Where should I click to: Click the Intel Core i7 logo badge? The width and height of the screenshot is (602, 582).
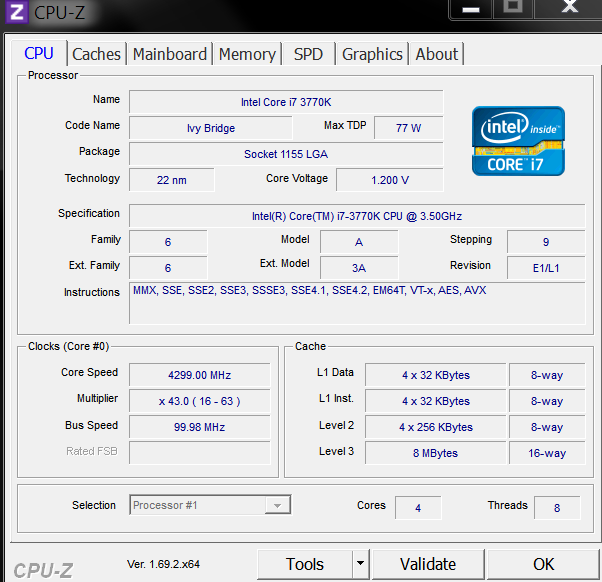[518, 141]
